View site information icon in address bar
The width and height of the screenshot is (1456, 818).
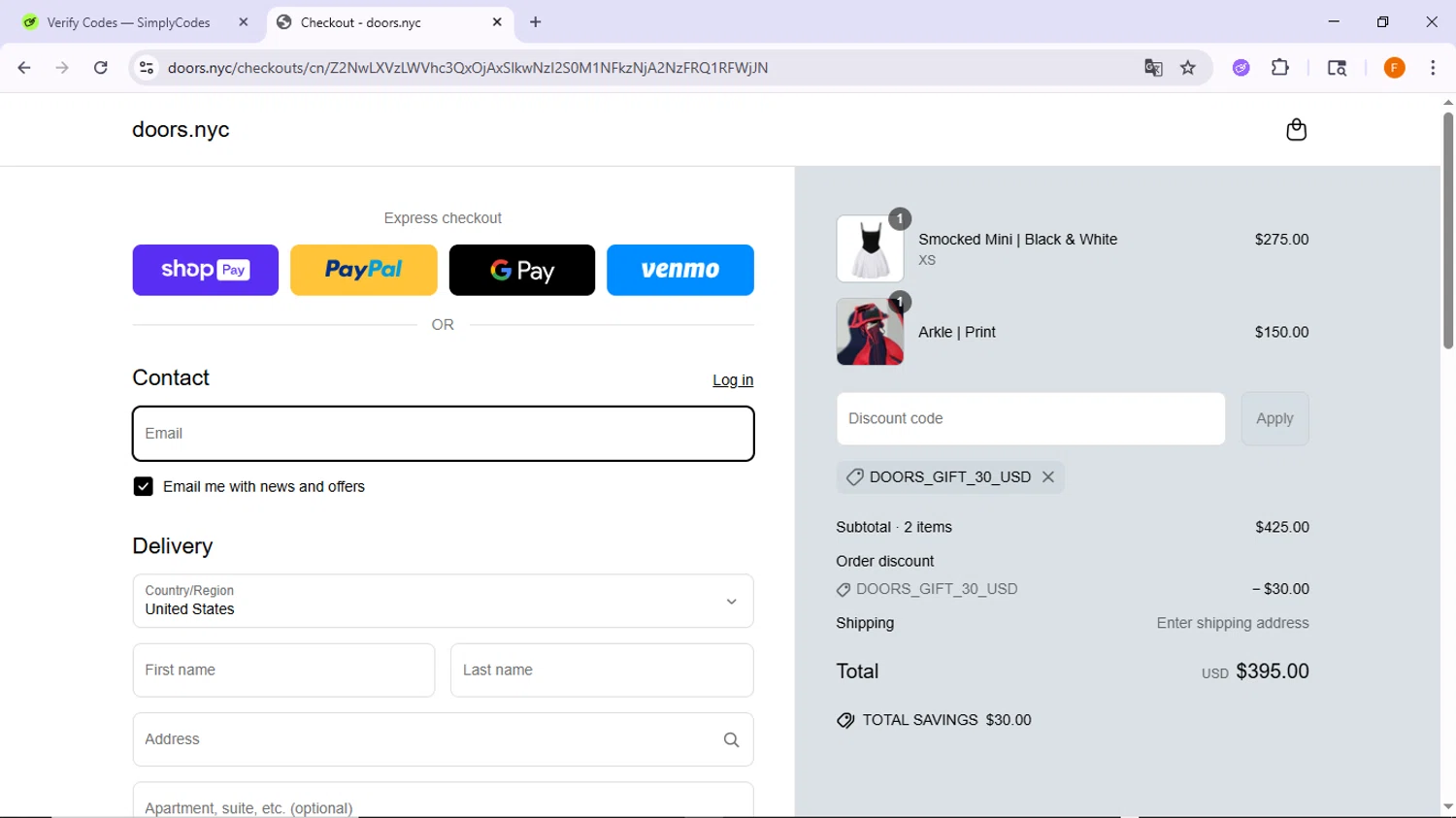coord(147,68)
